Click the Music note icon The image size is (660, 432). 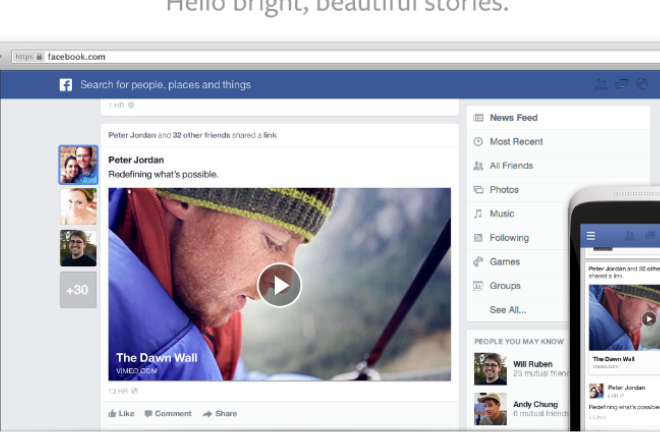tap(478, 214)
